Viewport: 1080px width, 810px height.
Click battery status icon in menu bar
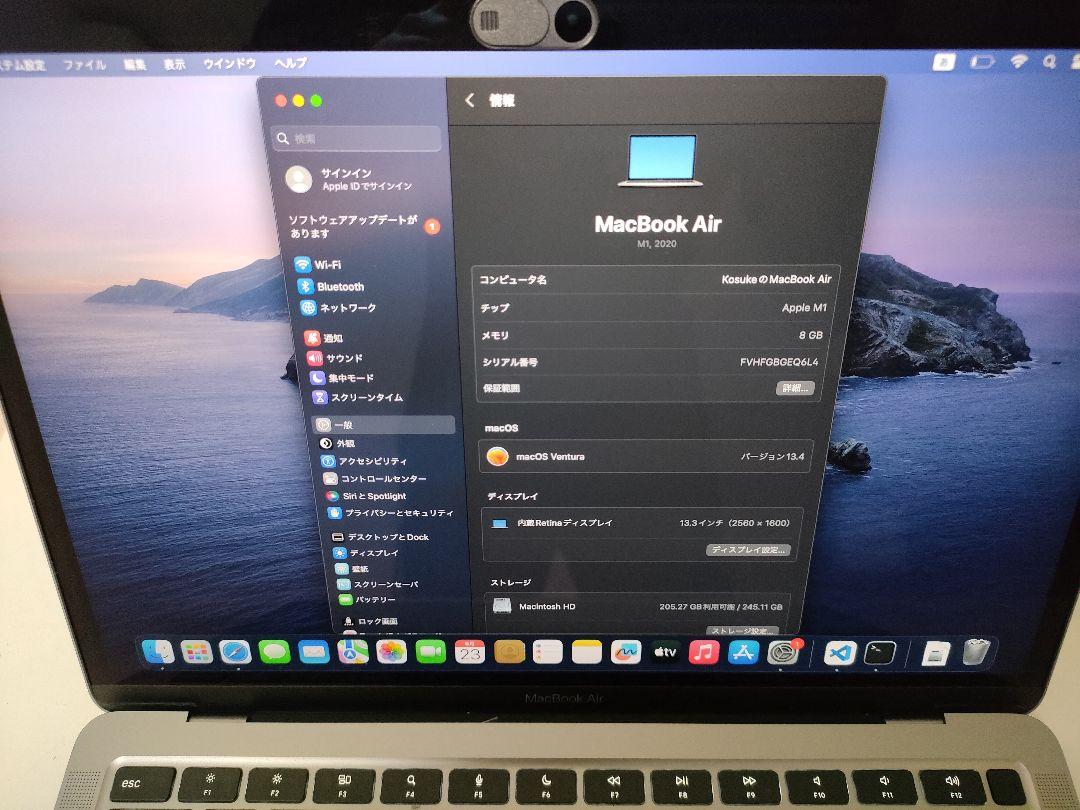pos(982,62)
